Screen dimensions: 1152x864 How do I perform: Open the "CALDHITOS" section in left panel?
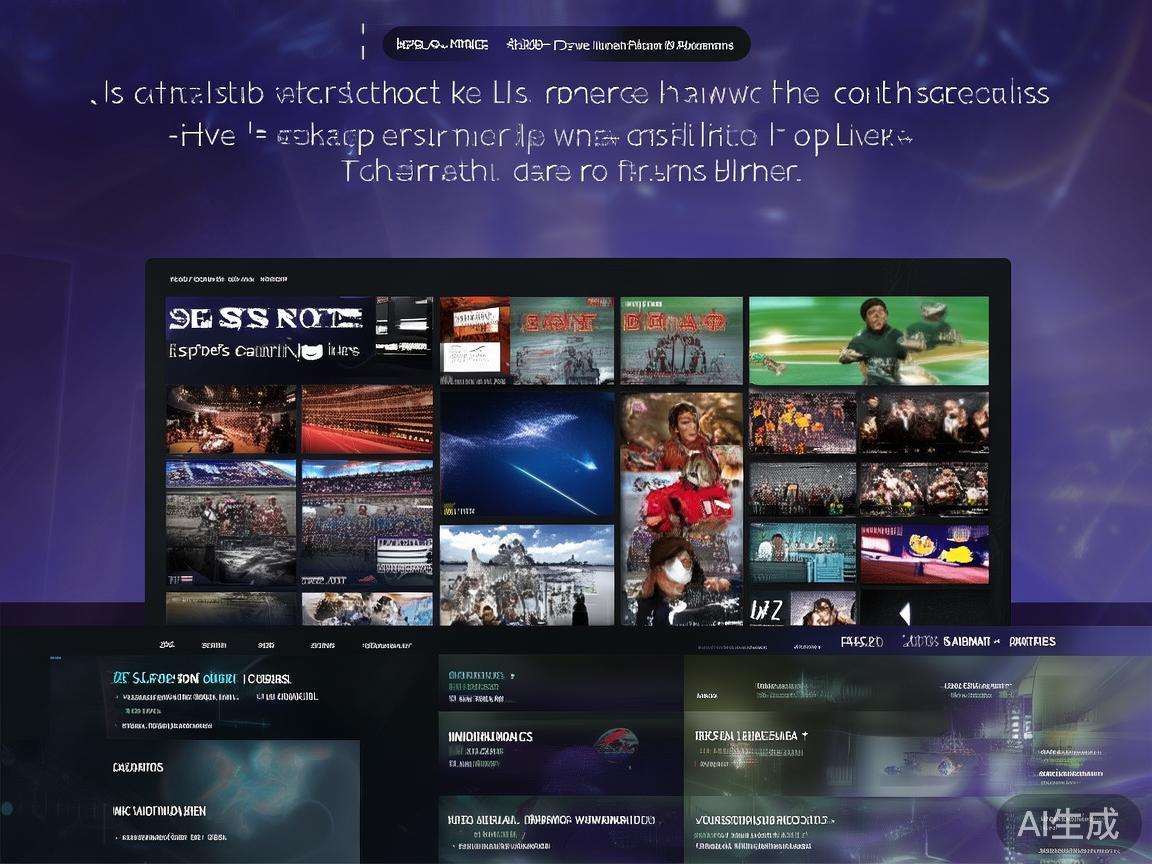138,767
